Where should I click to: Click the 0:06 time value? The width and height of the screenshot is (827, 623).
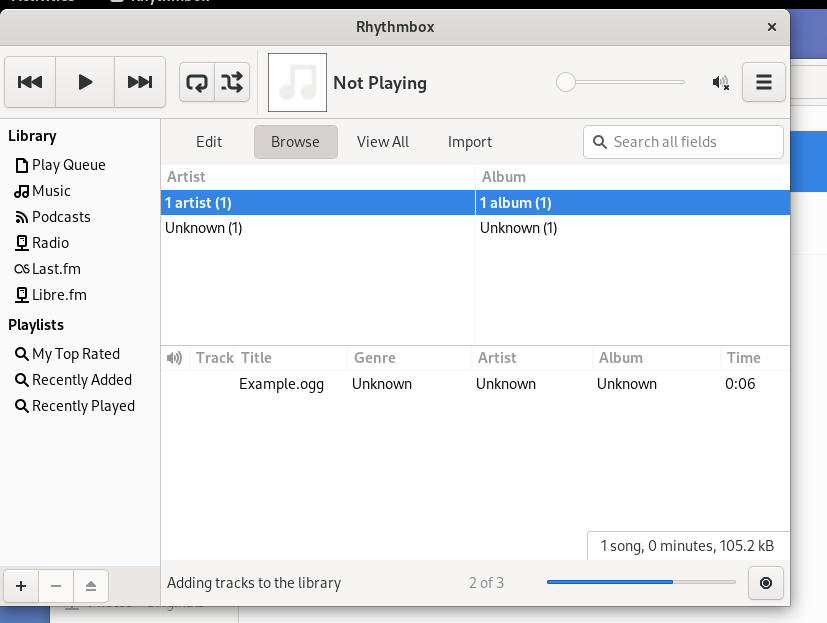point(740,384)
